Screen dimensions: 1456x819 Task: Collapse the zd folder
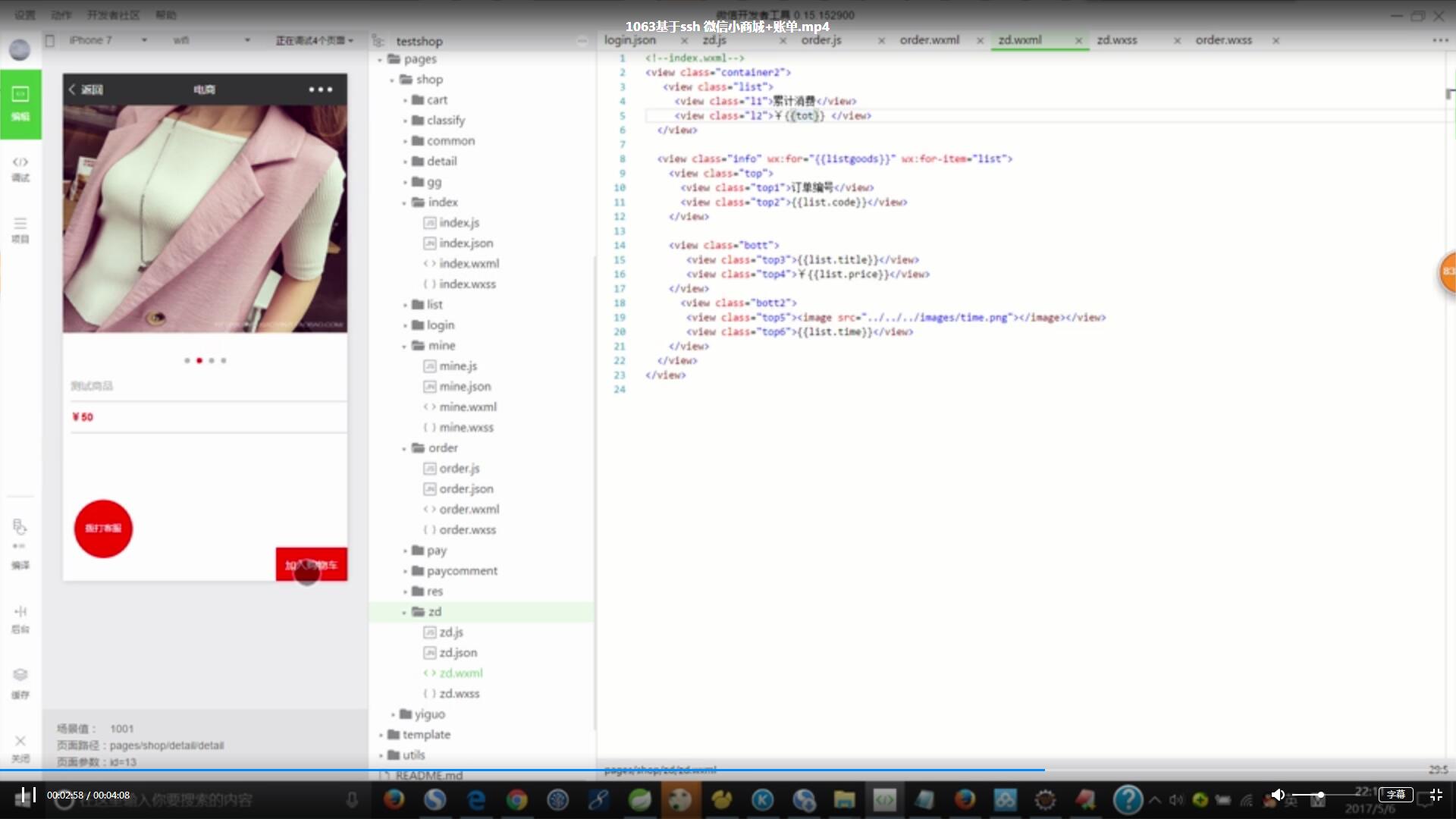tap(405, 612)
